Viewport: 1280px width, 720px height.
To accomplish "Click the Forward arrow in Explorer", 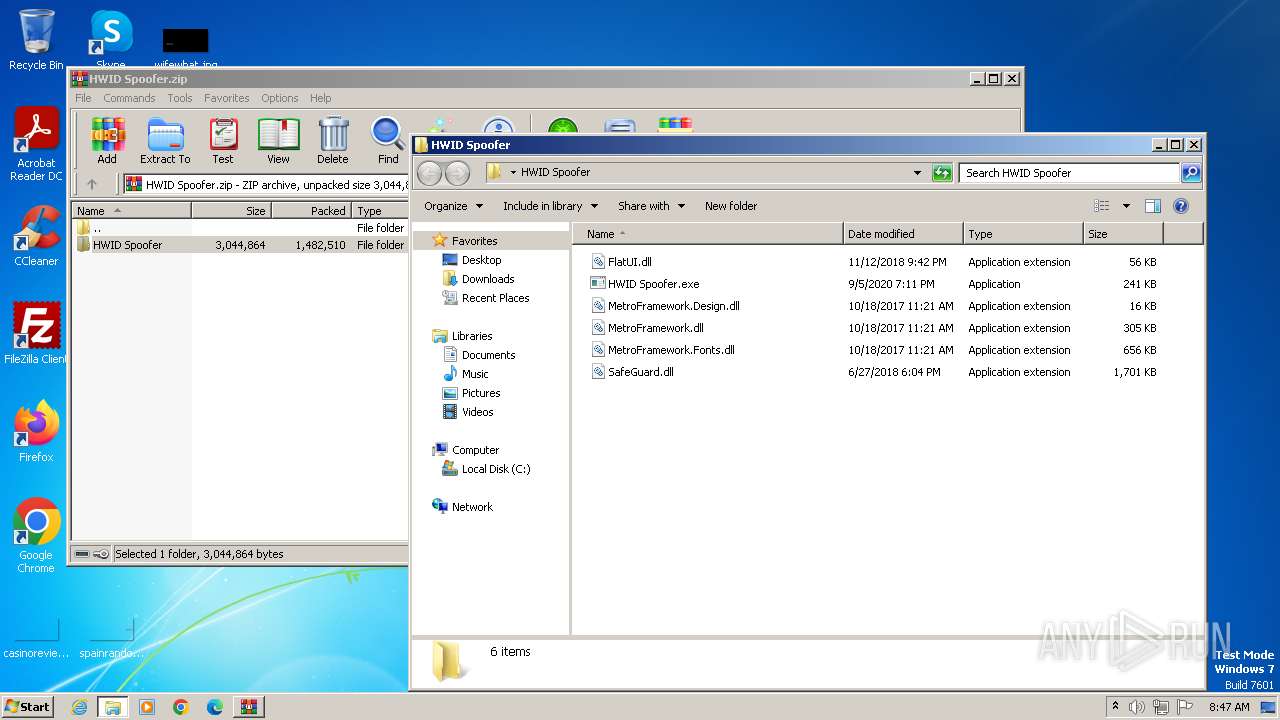I will [x=457, y=173].
